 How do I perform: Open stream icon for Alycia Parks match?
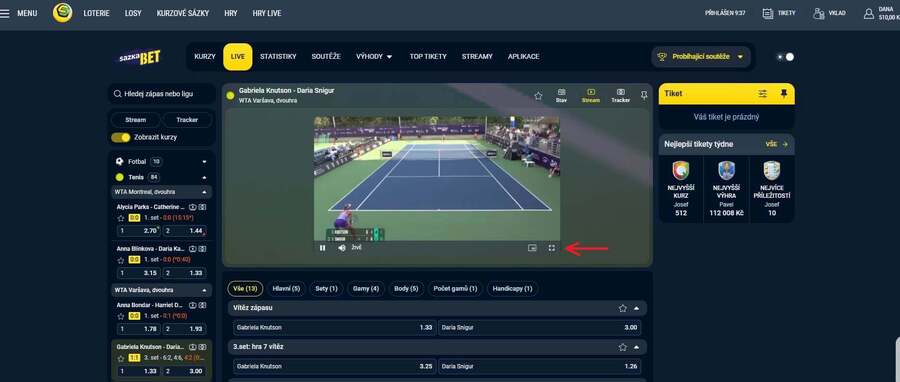[x=193, y=206]
